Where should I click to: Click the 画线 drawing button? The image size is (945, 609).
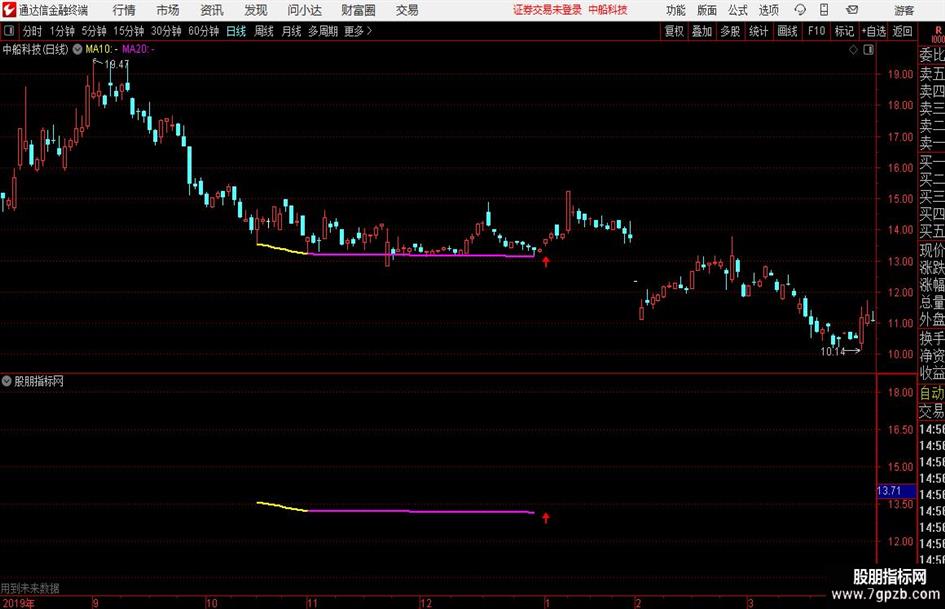tap(787, 31)
